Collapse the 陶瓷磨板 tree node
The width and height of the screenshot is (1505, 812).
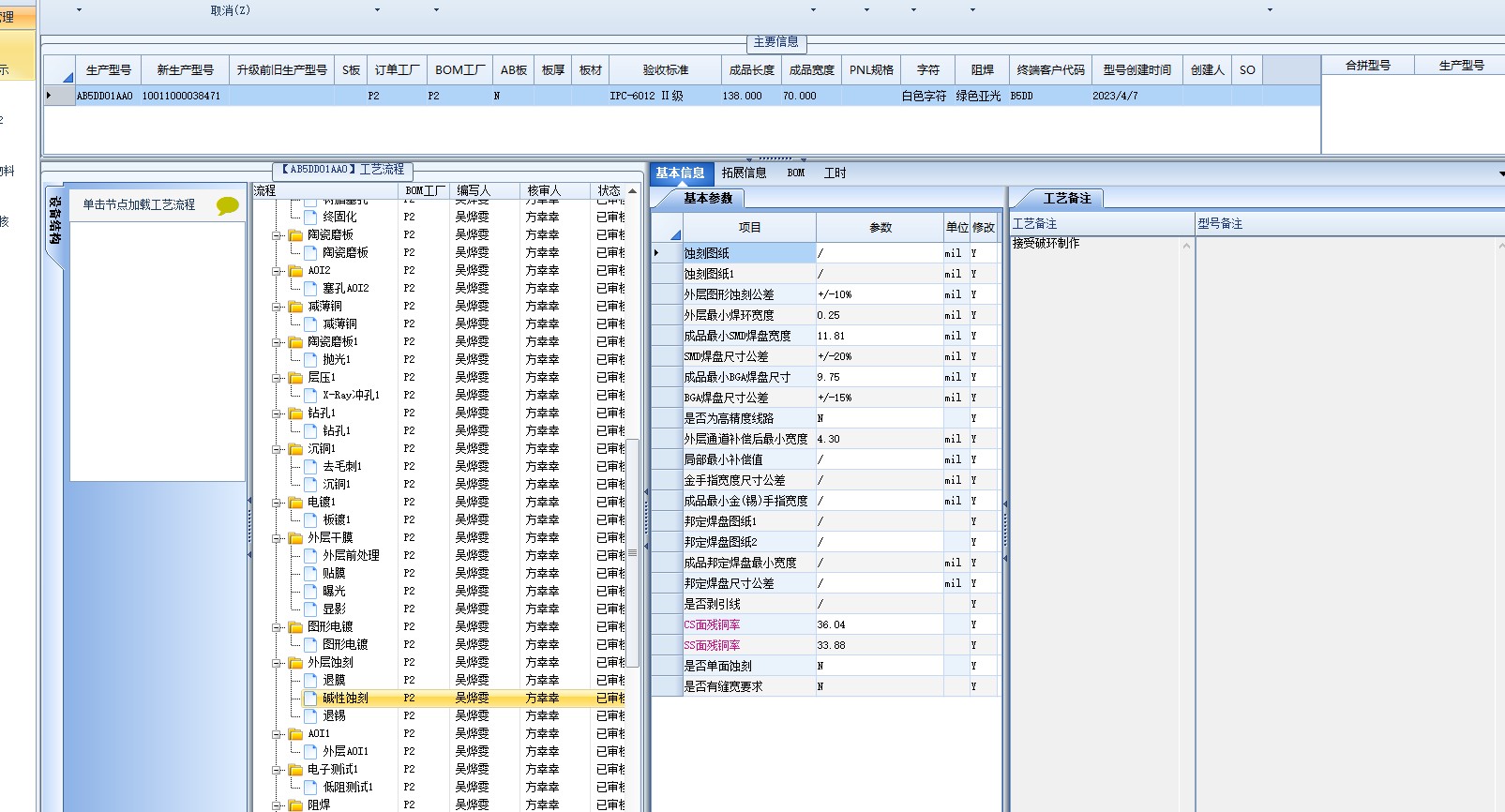(277, 235)
